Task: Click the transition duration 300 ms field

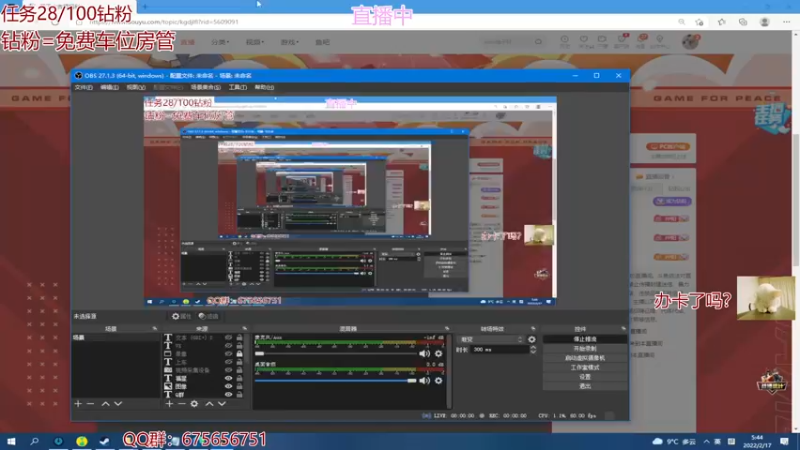Action: pyautogui.click(x=500, y=349)
